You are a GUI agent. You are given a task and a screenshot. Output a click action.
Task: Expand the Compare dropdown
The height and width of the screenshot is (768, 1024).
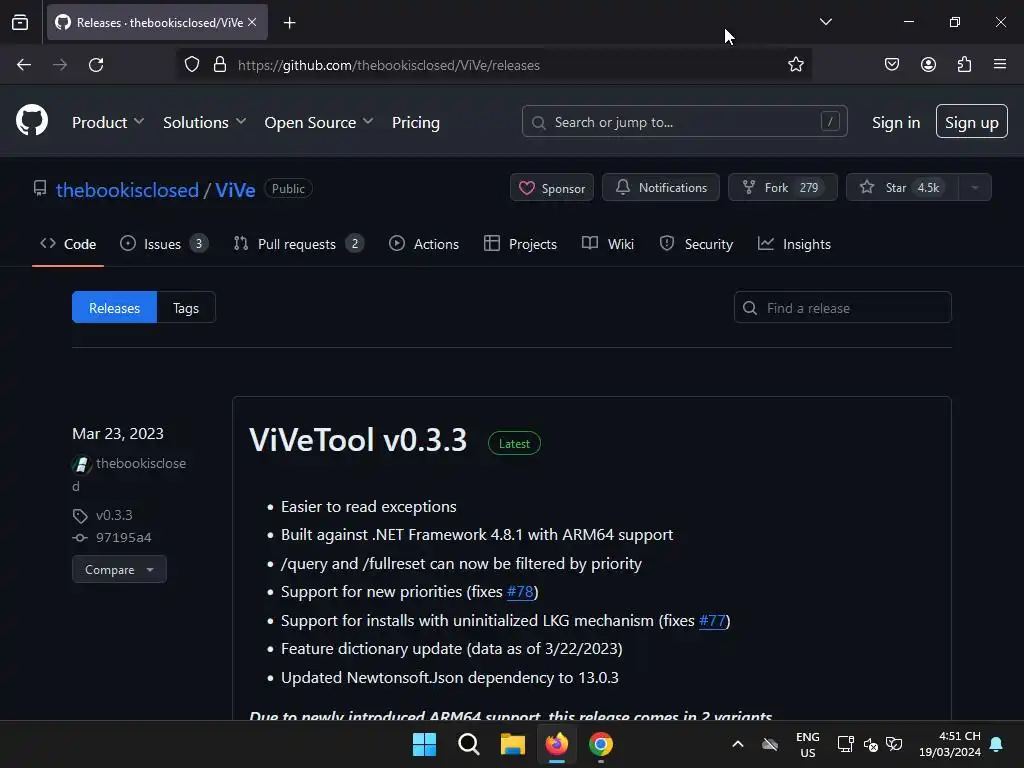[119, 569]
